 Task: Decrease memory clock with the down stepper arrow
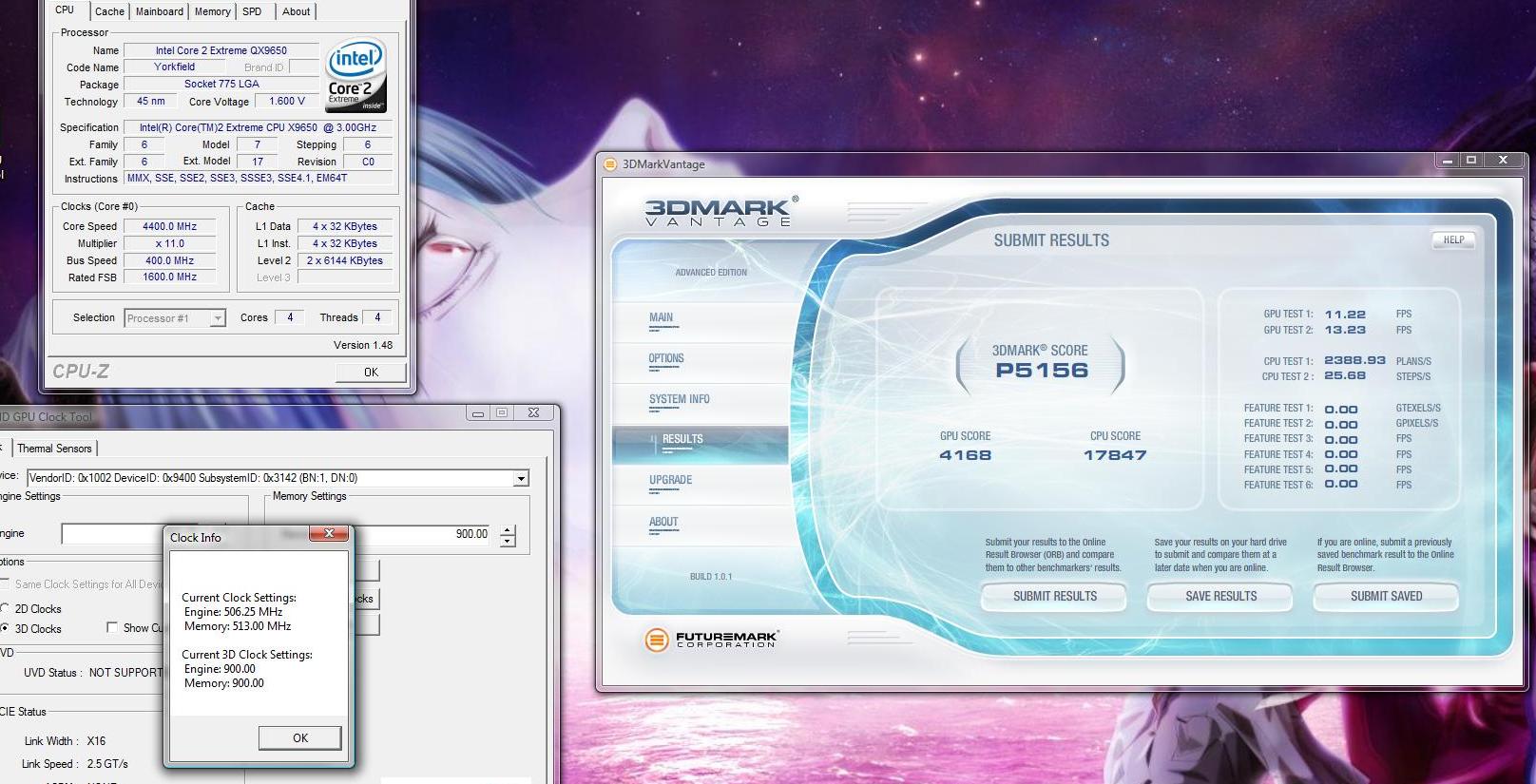(x=508, y=541)
